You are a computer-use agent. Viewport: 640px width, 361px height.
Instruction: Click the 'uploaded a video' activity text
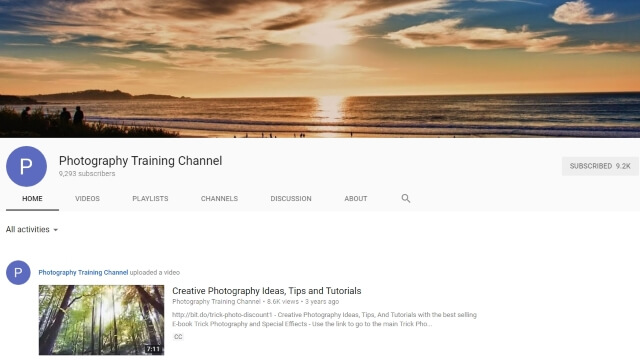pyautogui.click(x=155, y=272)
